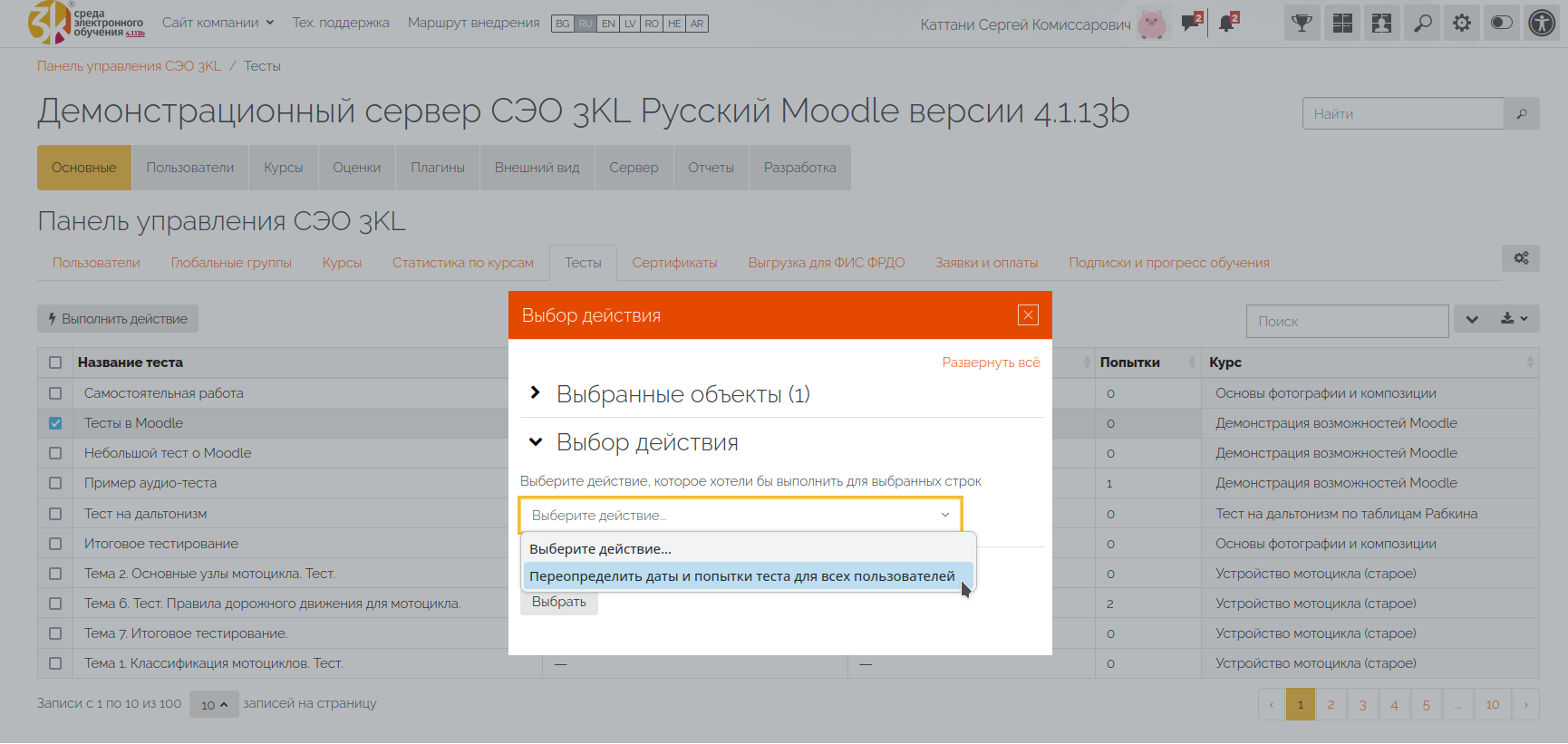This screenshot has width=1568, height=744.
Task: Click the user avatar pig picture
Action: [x=1152, y=24]
